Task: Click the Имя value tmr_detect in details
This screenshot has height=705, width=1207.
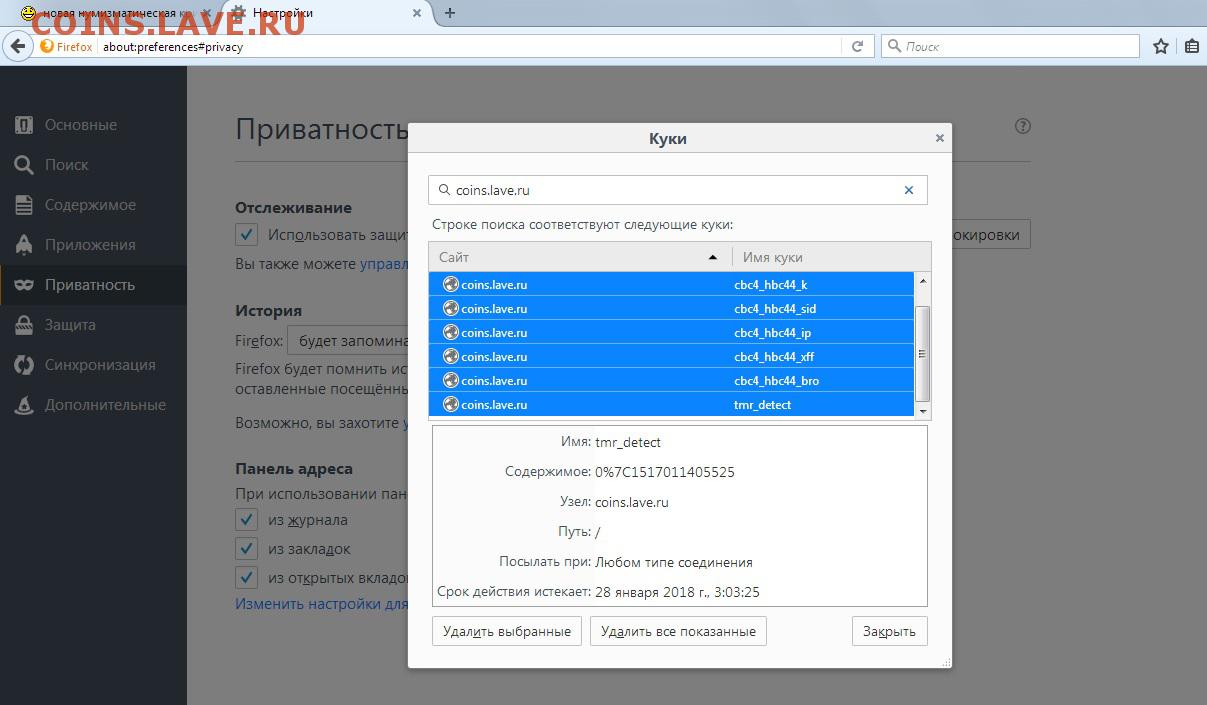Action: pos(628,442)
